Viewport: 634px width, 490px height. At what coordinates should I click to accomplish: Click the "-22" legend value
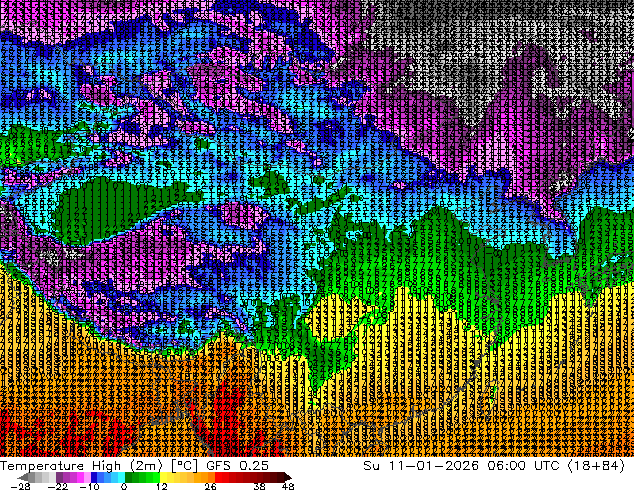pyautogui.click(x=58, y=486)
